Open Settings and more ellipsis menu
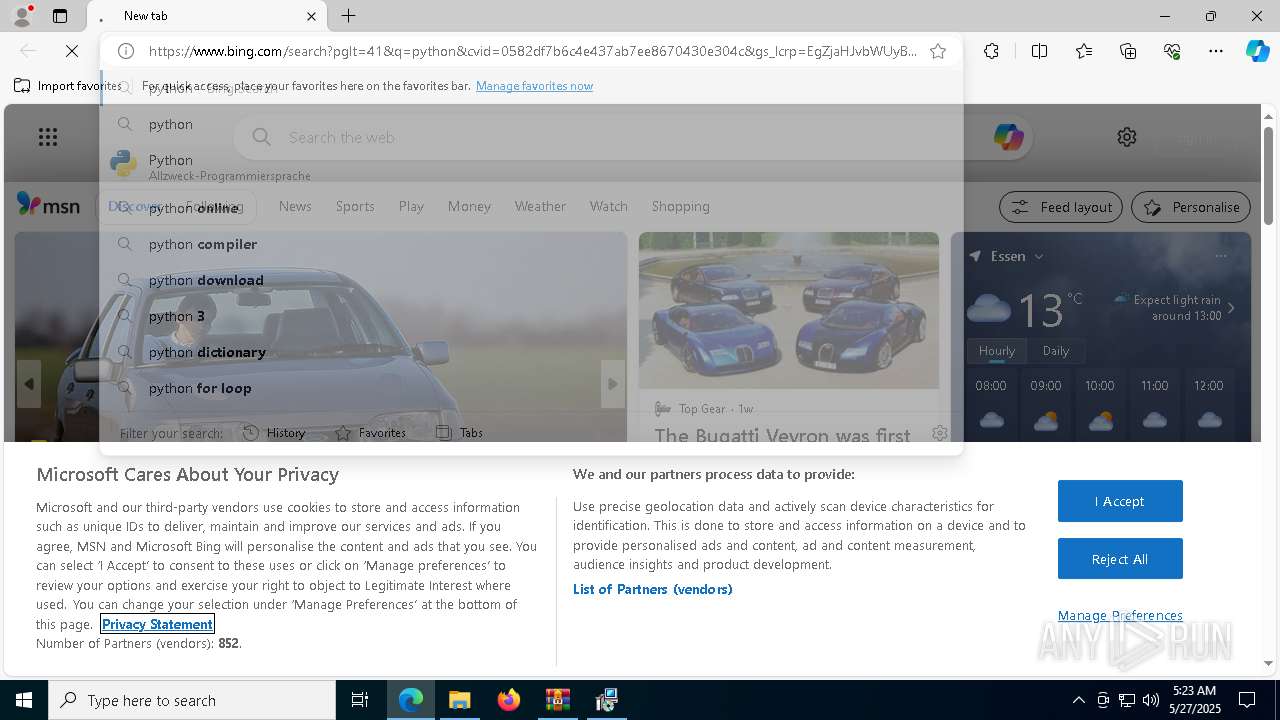Image resolution: width=1280 pixels, height=720 pixels. (1216, 51)
